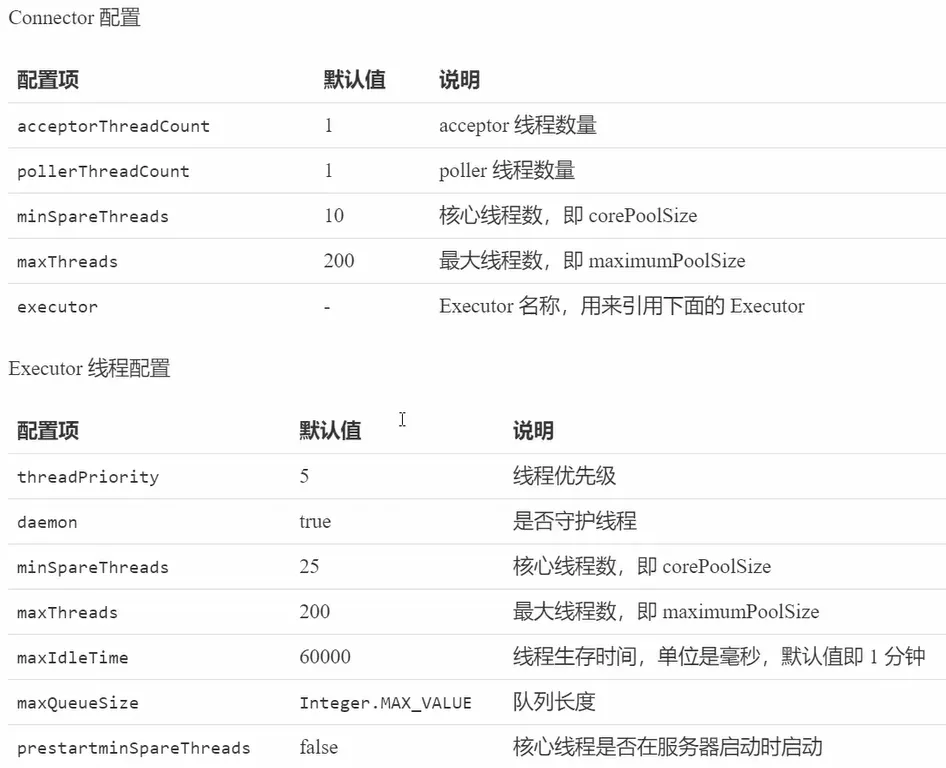
Task: Click minSpareThreads in the Executor table
Action: (x=93, y=567)
